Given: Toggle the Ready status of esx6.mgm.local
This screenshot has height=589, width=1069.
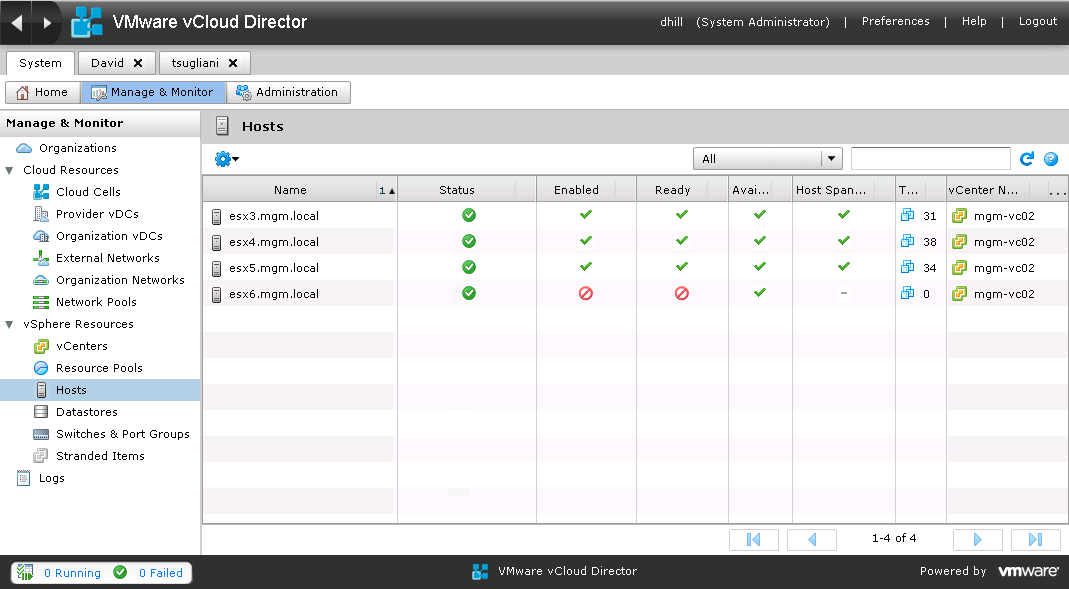Looking at the screenshot, I should [681, 294].
